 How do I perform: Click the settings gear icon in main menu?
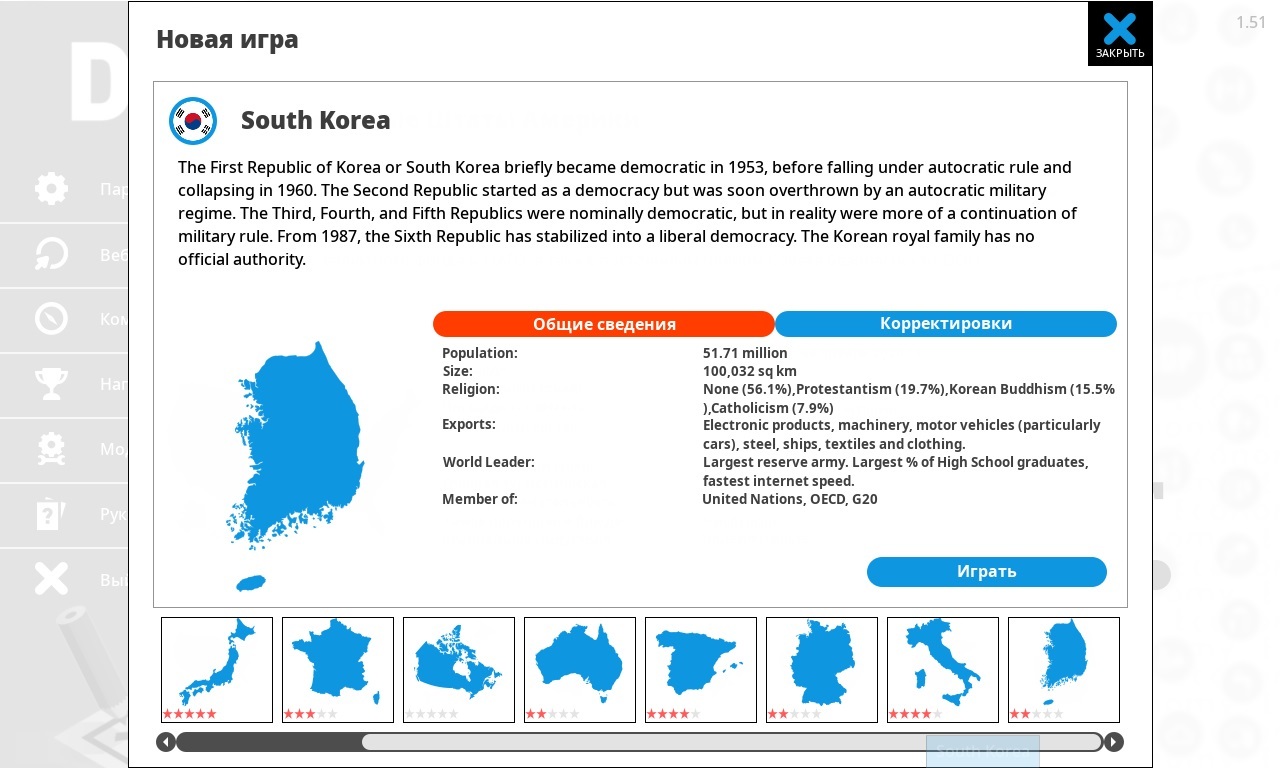[x=51, y=189]
